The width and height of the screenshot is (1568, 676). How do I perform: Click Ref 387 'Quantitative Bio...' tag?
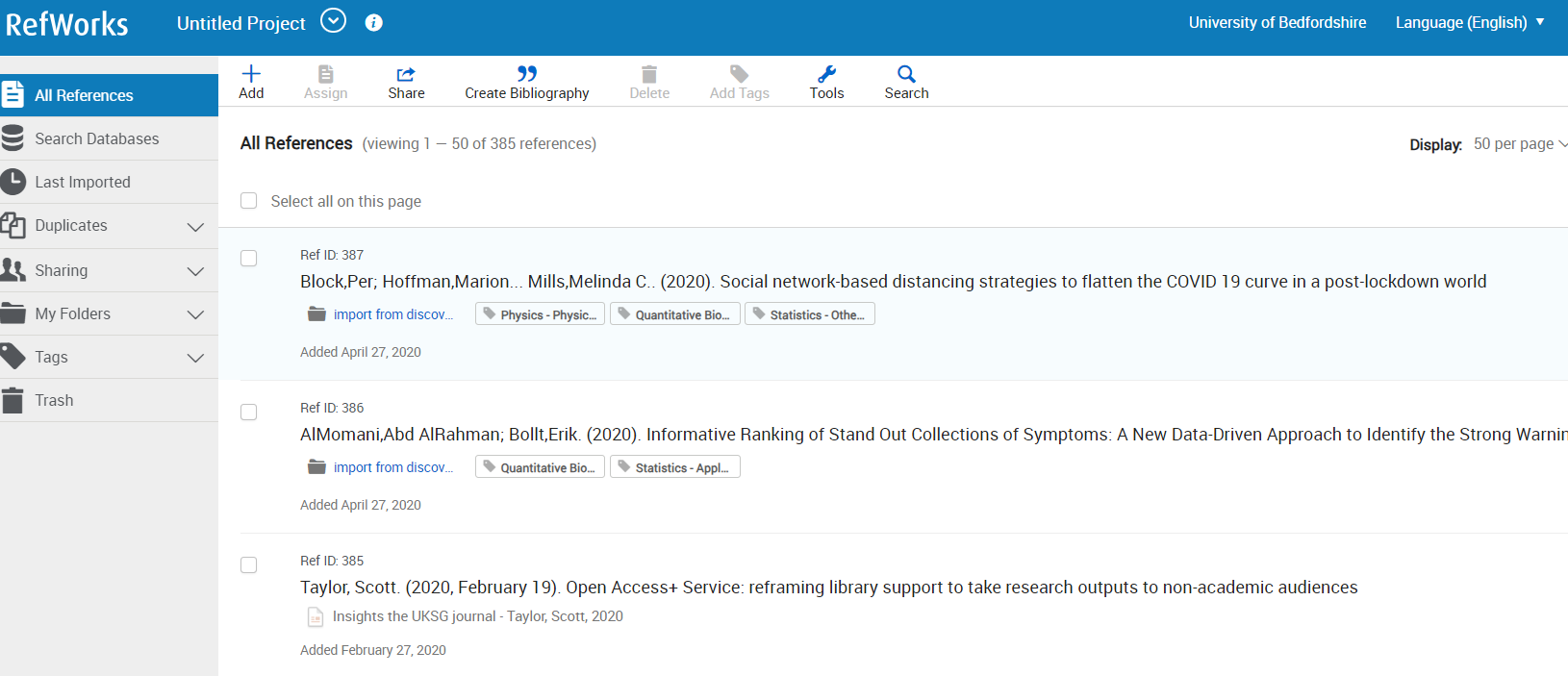674,314
